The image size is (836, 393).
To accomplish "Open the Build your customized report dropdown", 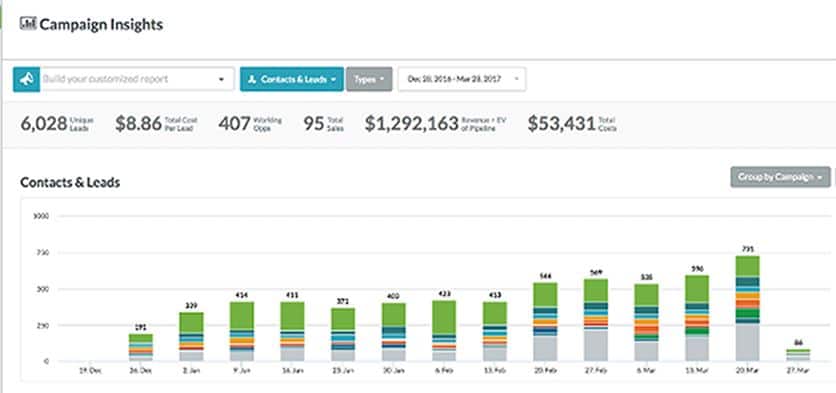I will (137, 79).
